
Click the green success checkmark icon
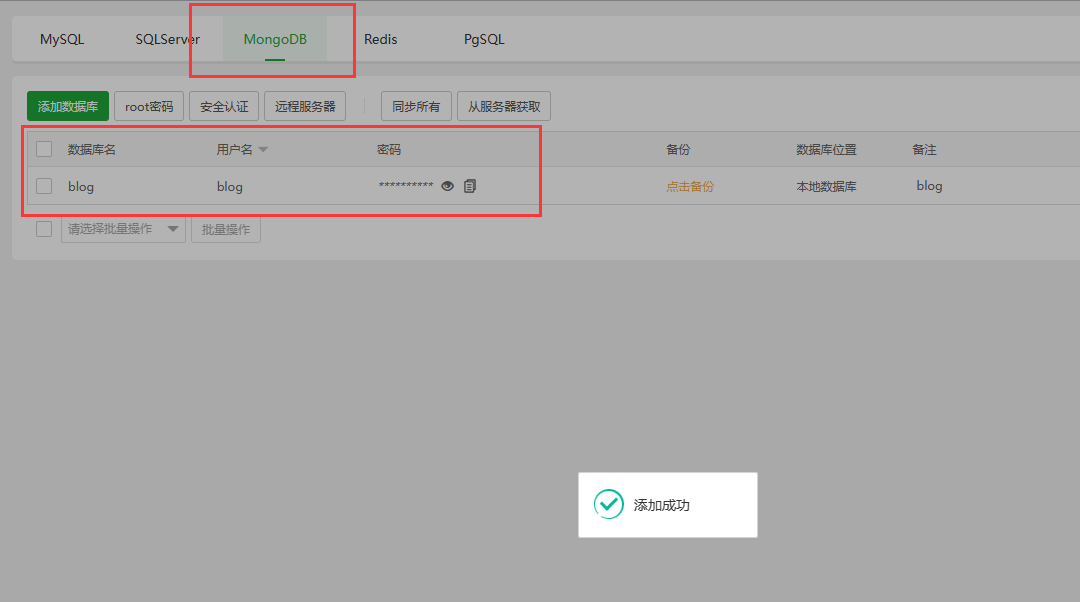(609, 504)
